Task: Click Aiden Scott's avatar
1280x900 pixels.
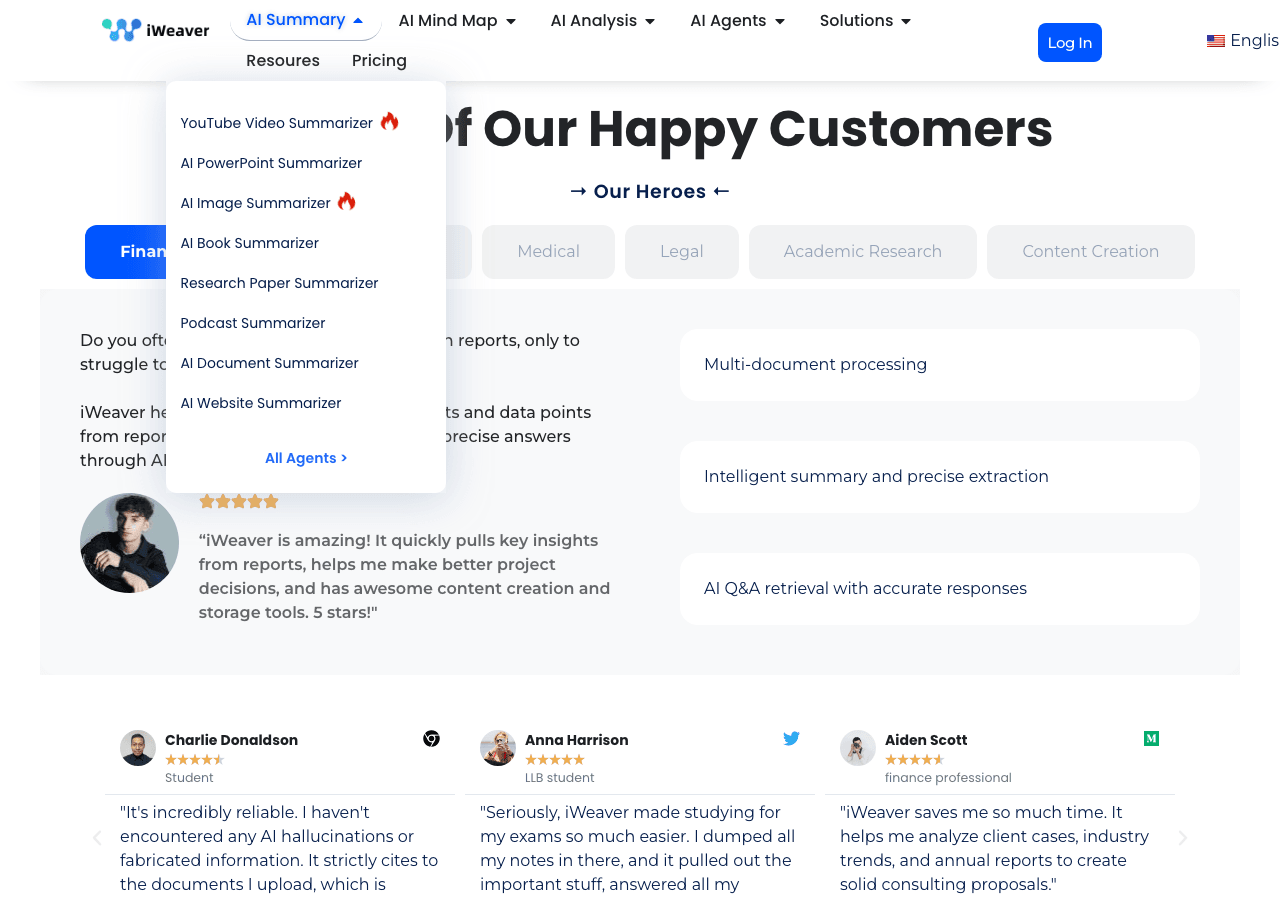Action: 858,748
